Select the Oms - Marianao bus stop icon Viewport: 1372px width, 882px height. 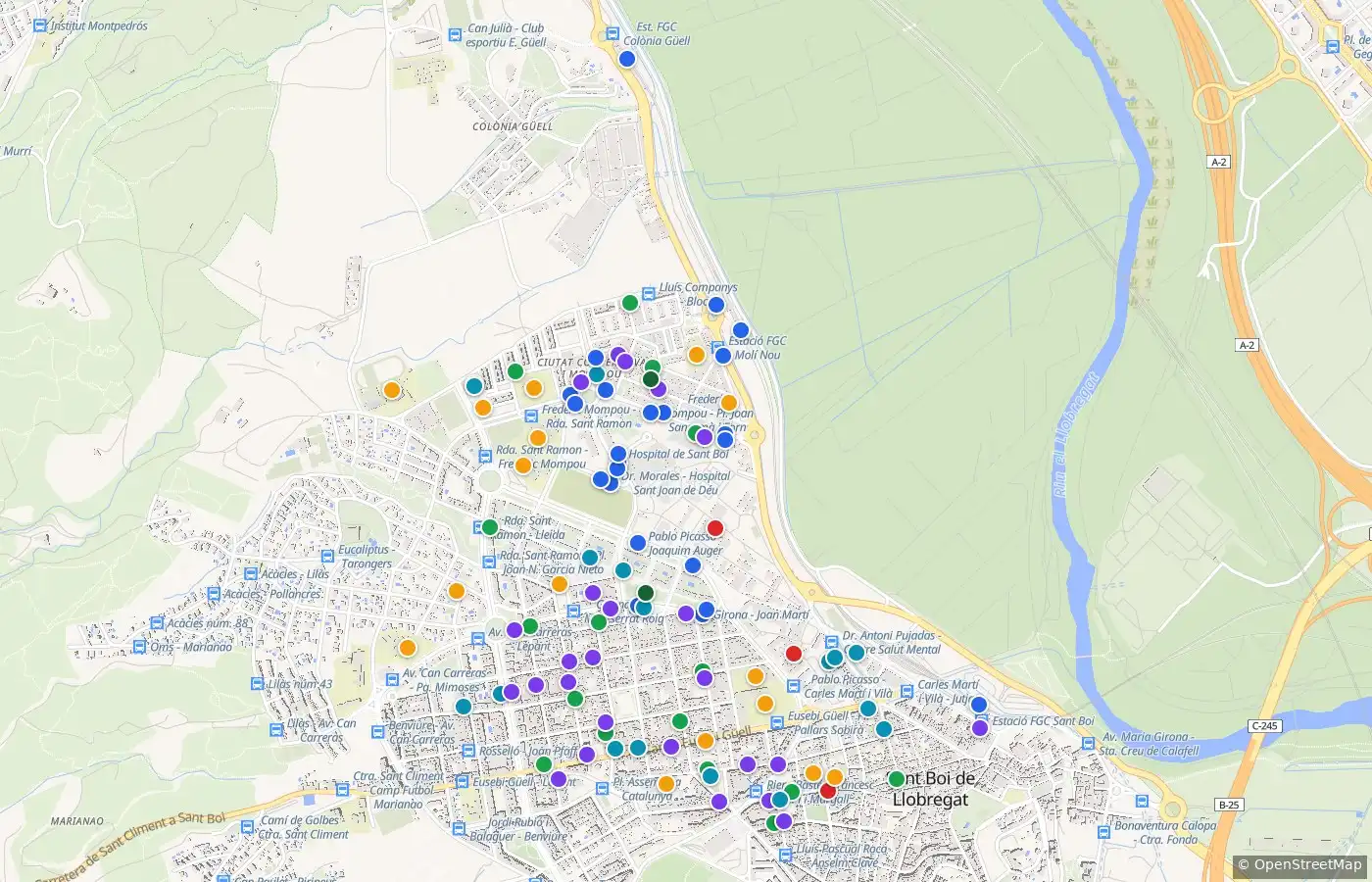pyautogui.click(x=139, y=647)
